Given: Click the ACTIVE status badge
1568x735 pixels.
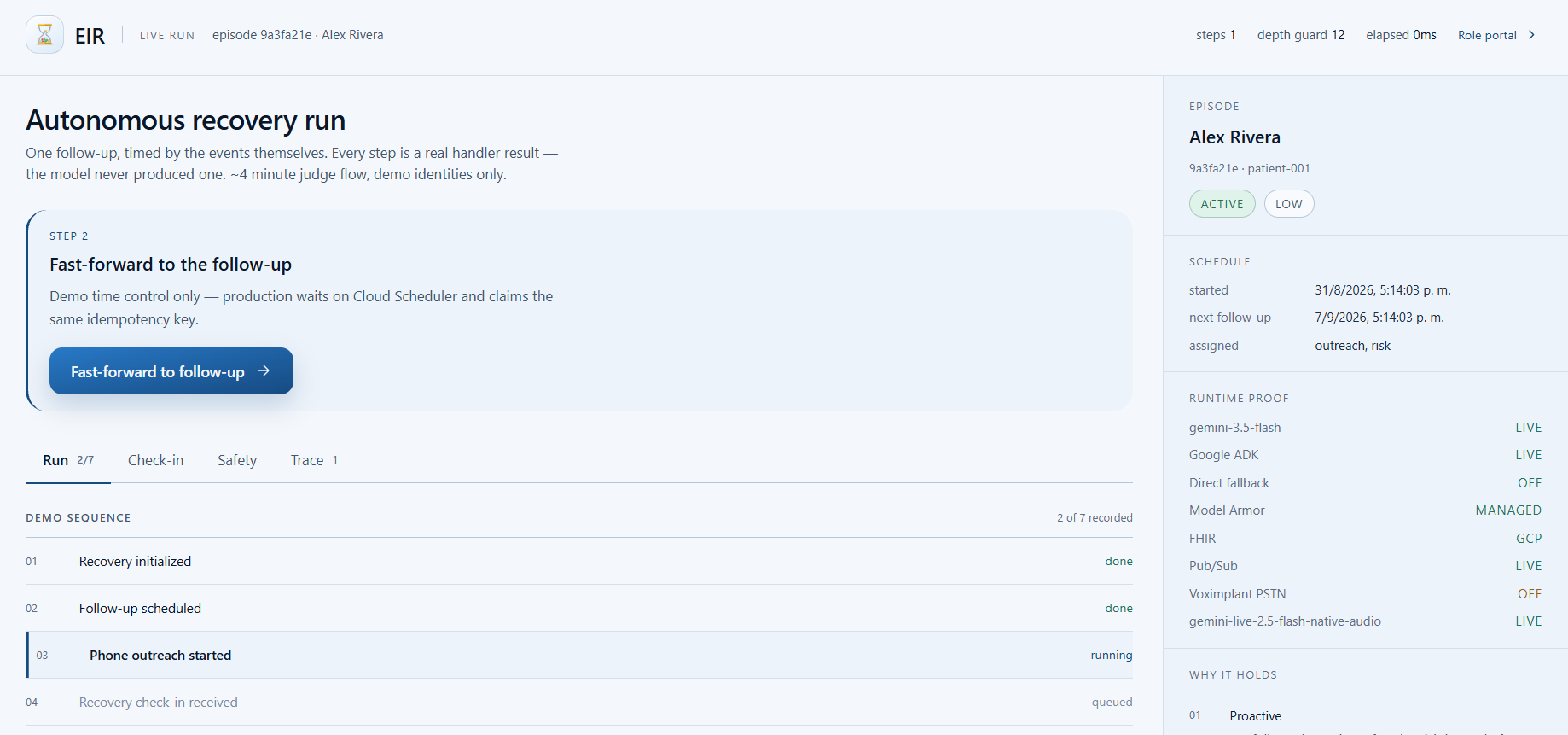Looking at the screenshot, I should [1222, 204].
